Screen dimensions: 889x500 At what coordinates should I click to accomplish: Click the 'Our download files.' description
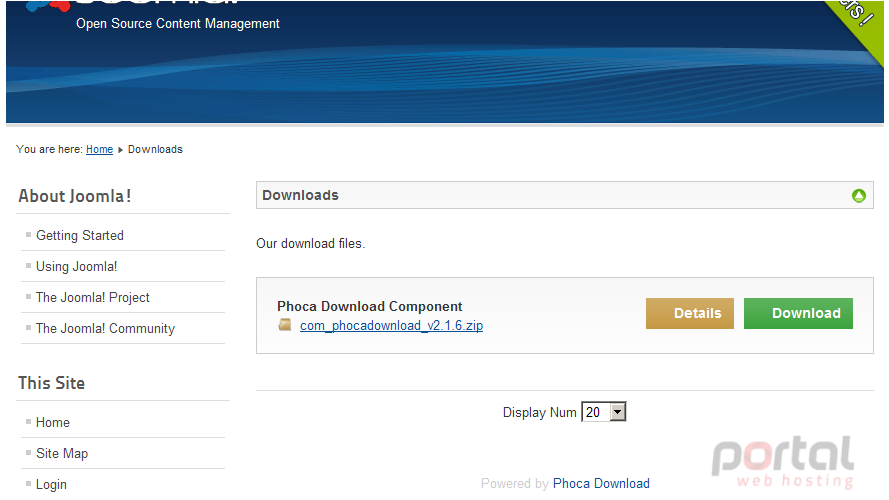point(311,244)
